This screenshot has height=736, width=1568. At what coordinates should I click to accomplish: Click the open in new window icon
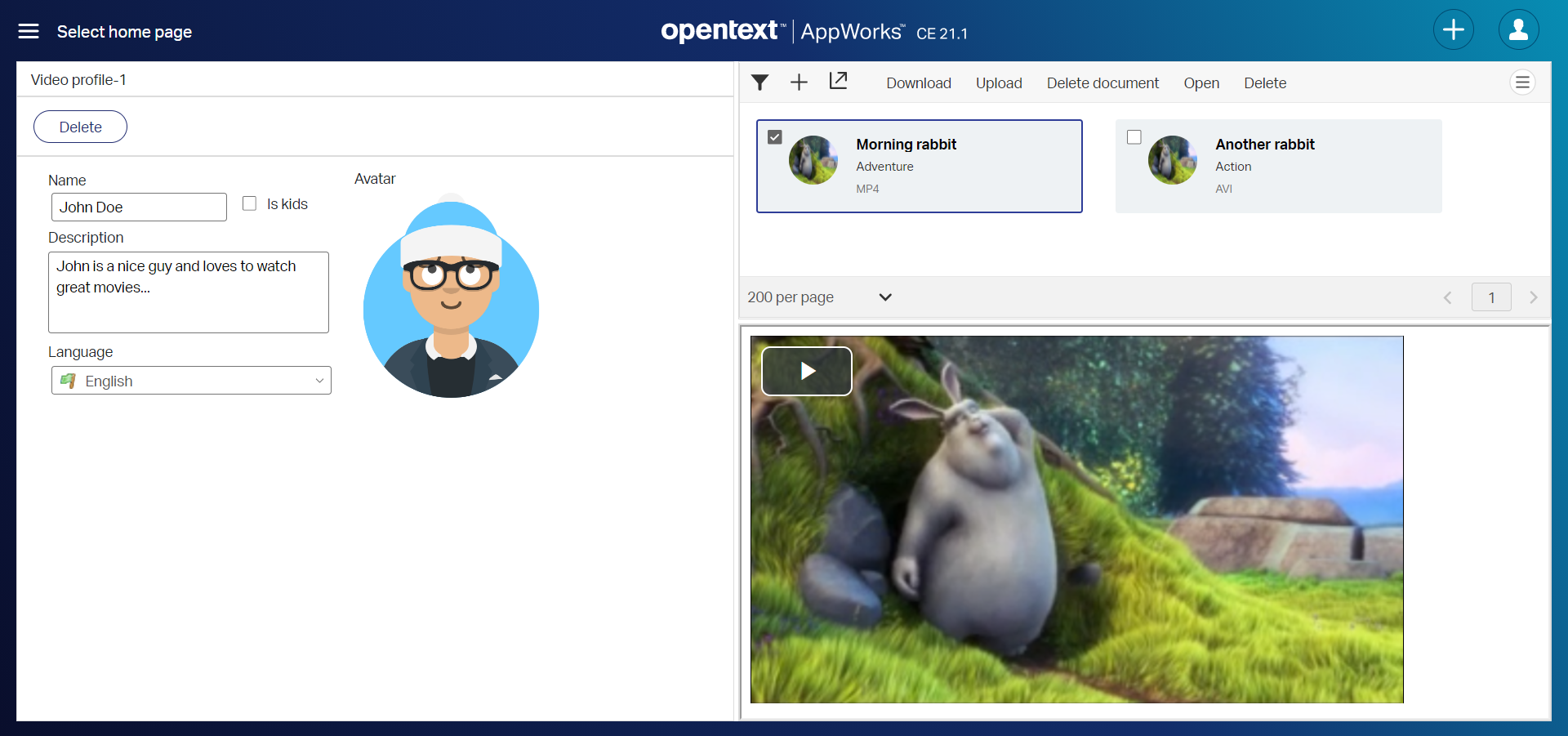838,81
